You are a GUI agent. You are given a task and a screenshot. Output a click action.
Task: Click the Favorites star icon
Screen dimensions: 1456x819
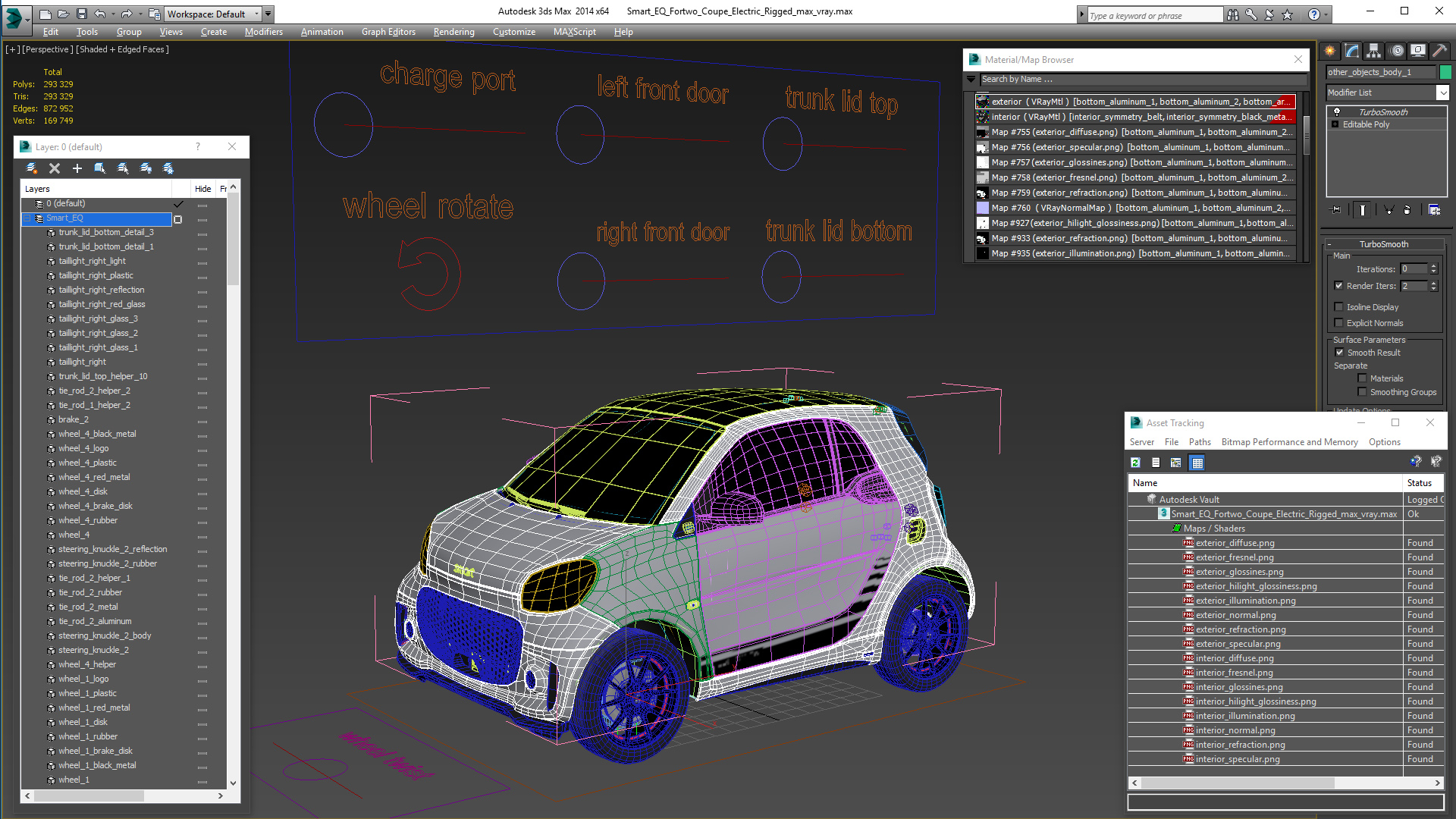(1287, 14)
